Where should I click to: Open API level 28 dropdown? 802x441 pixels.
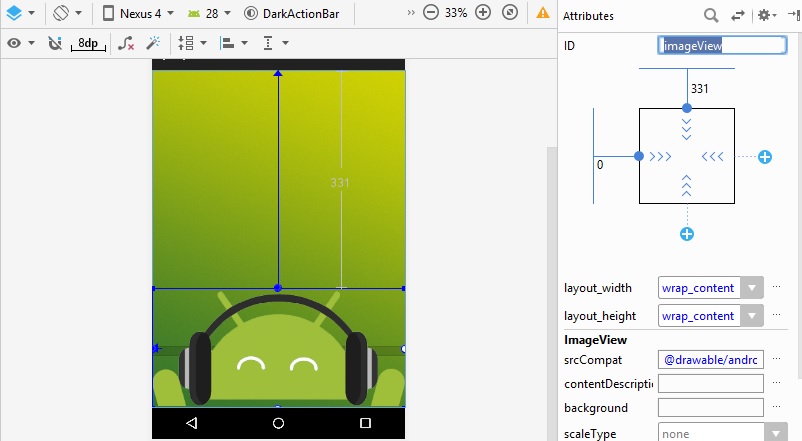tap(211, 14)
